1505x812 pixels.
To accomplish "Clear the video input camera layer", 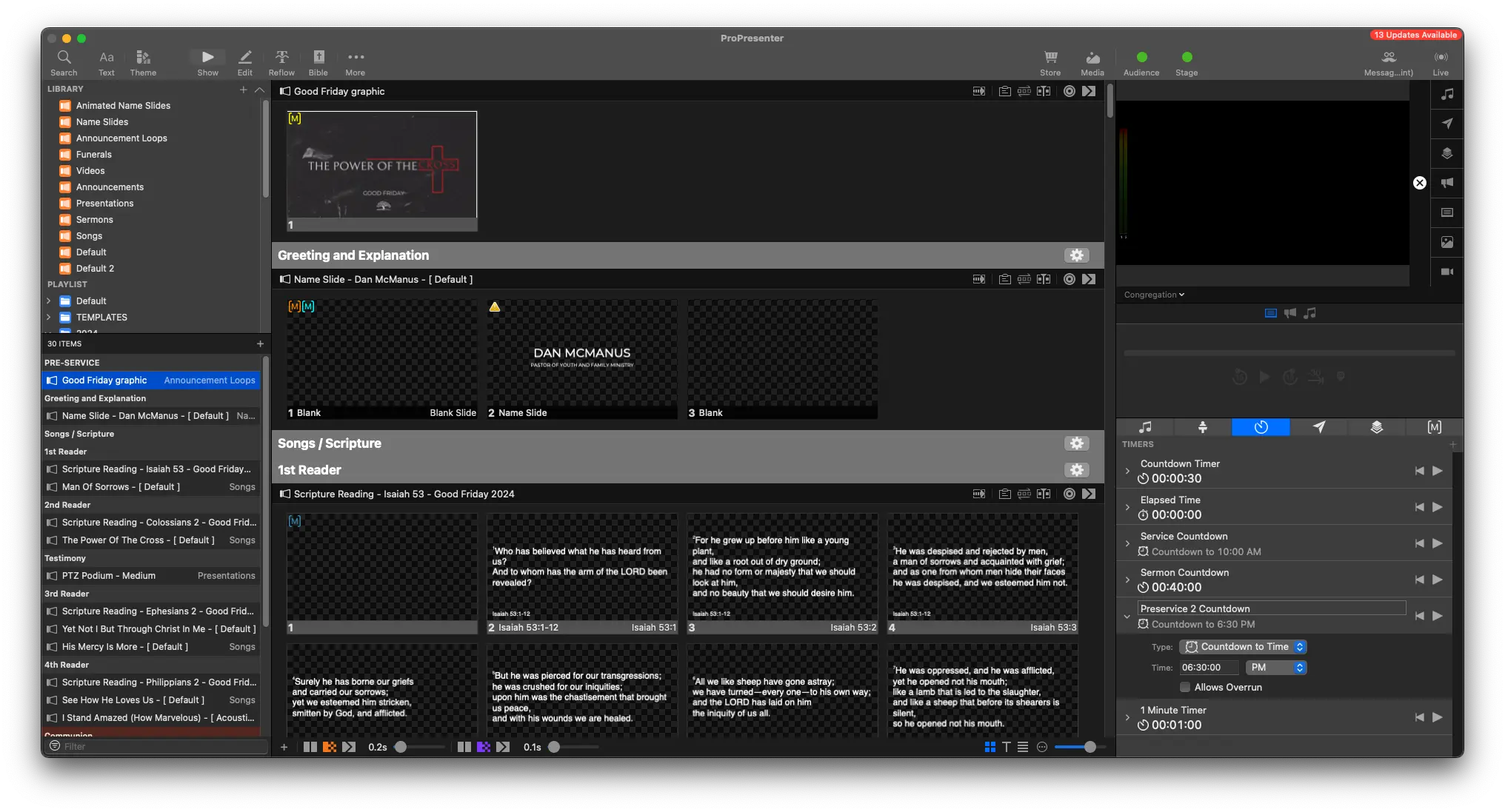I will tap(1447, 272).
